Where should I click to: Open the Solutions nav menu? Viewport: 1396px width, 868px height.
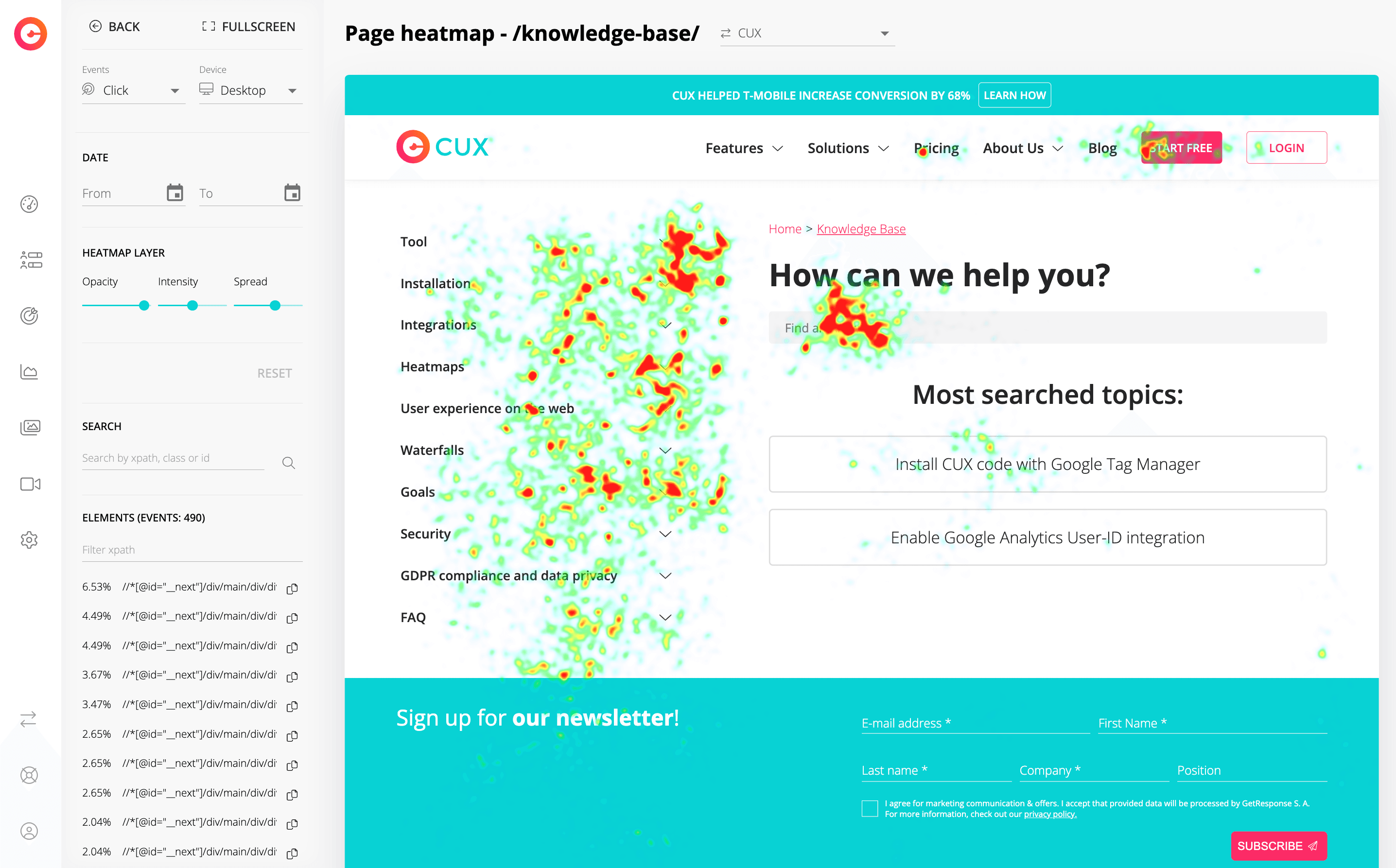(848, 148)
